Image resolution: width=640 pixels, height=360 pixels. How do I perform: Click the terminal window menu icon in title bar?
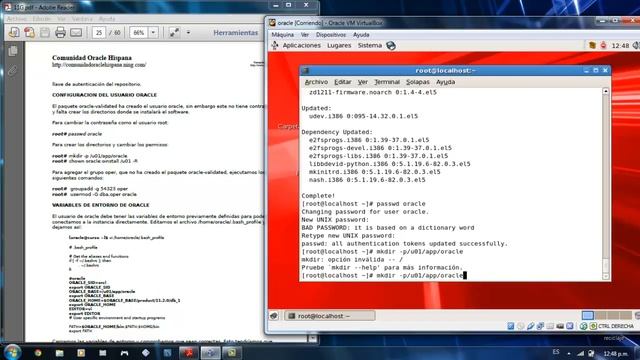click(x=305, y=71)
